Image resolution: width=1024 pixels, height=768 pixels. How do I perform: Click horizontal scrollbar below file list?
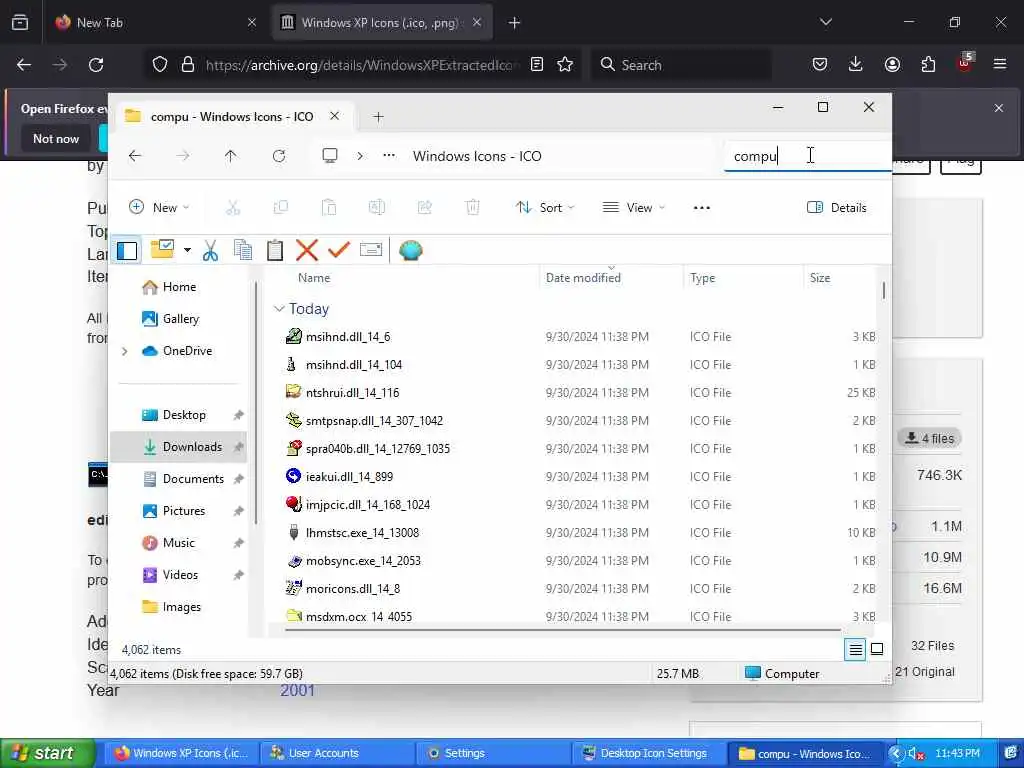coord(563,630)
